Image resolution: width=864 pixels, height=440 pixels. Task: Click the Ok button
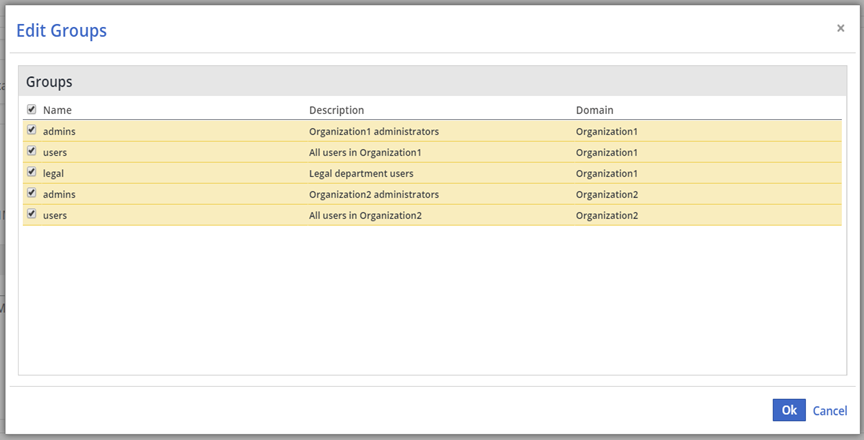pos(788,410)
